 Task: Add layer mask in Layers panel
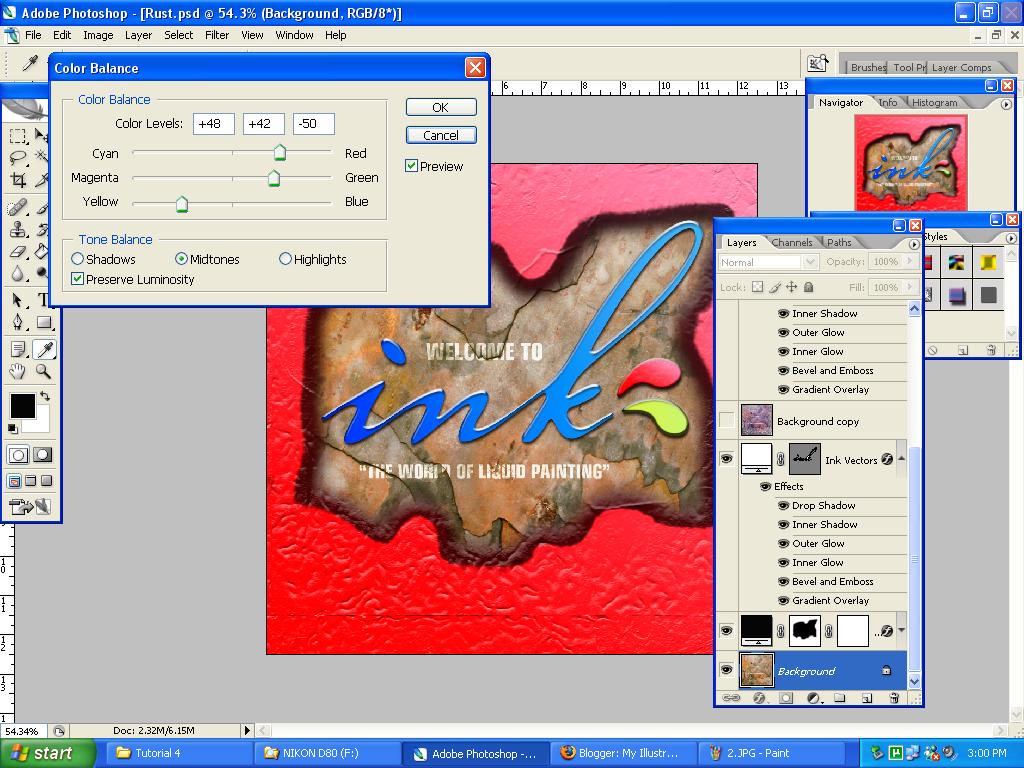click(x=786, y=698)
